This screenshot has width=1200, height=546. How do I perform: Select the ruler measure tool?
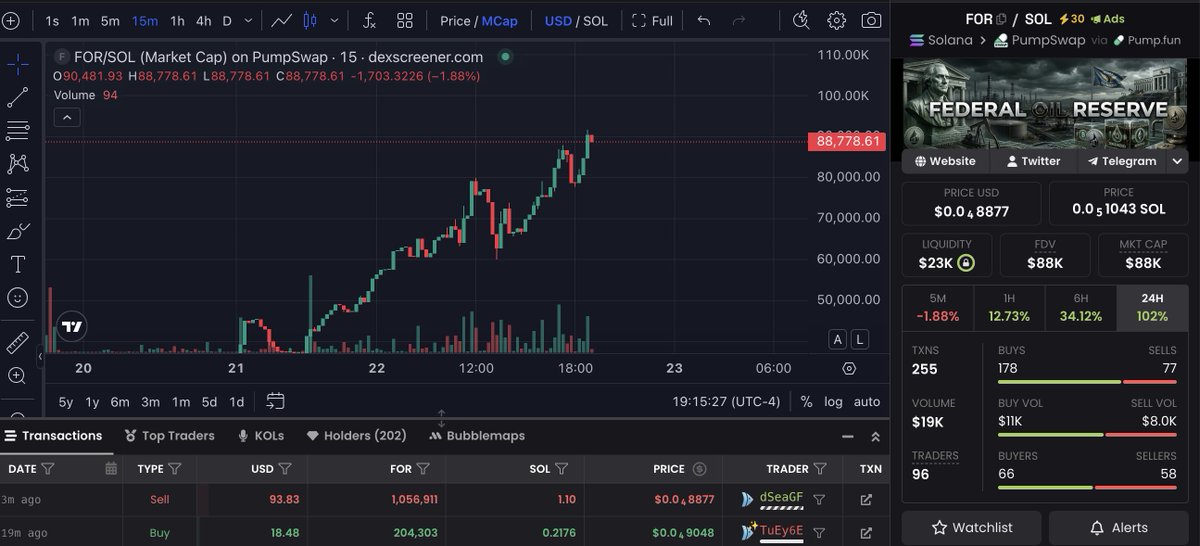[x=17, y=342]
